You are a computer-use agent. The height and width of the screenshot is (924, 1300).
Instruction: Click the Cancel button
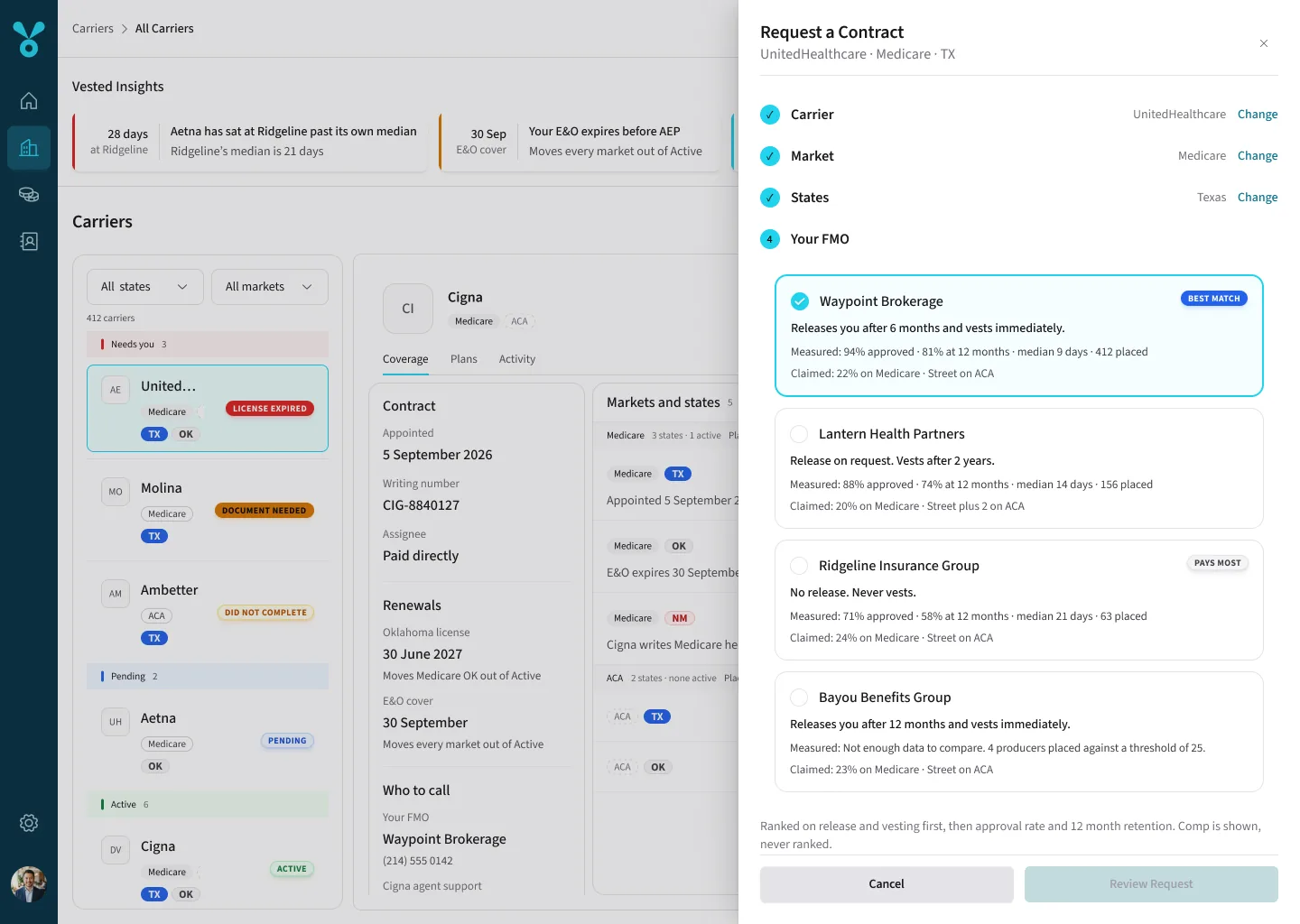(887, 884)
